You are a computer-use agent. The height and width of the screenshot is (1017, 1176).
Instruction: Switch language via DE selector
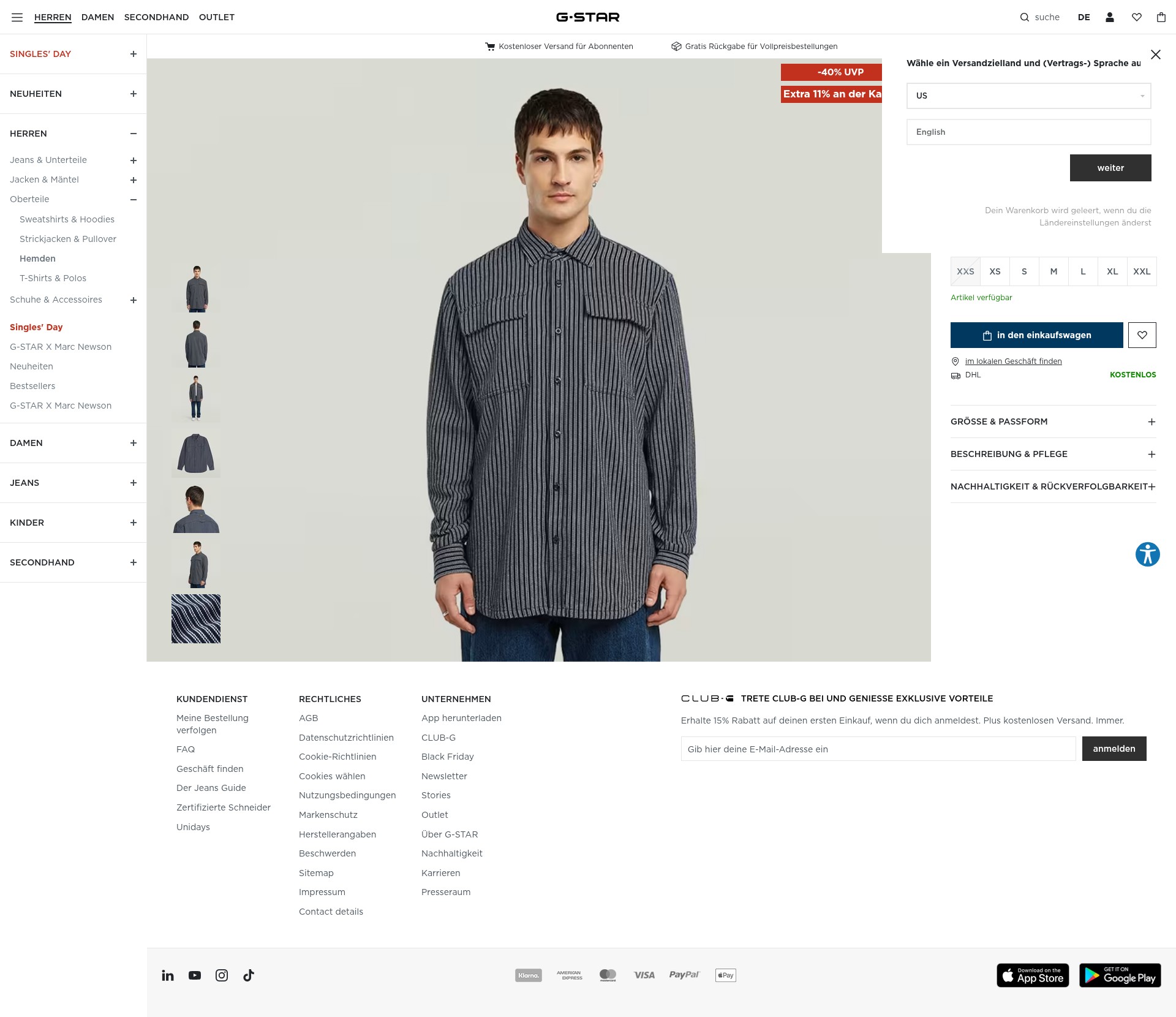tap(1084, 17)
